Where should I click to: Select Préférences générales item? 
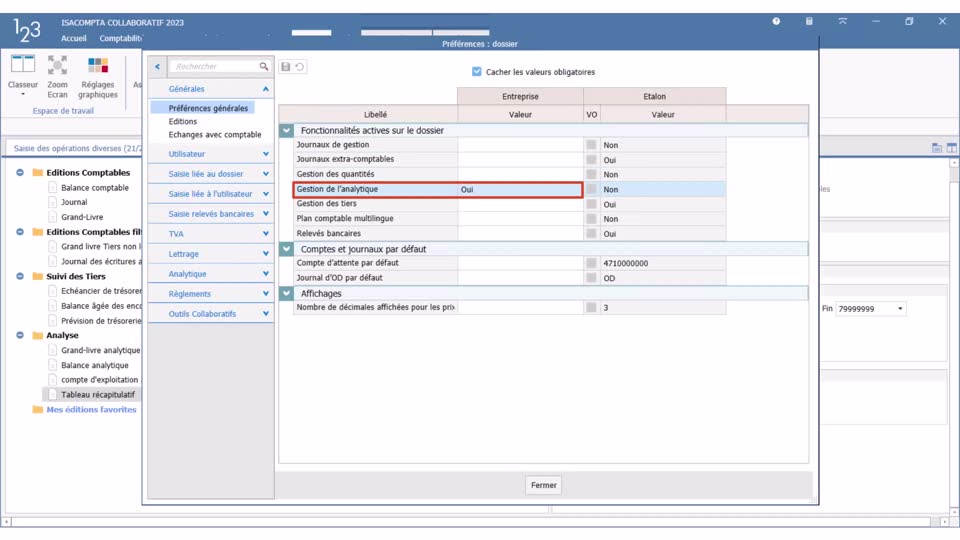pyautogui.click(x=208, y=108)
